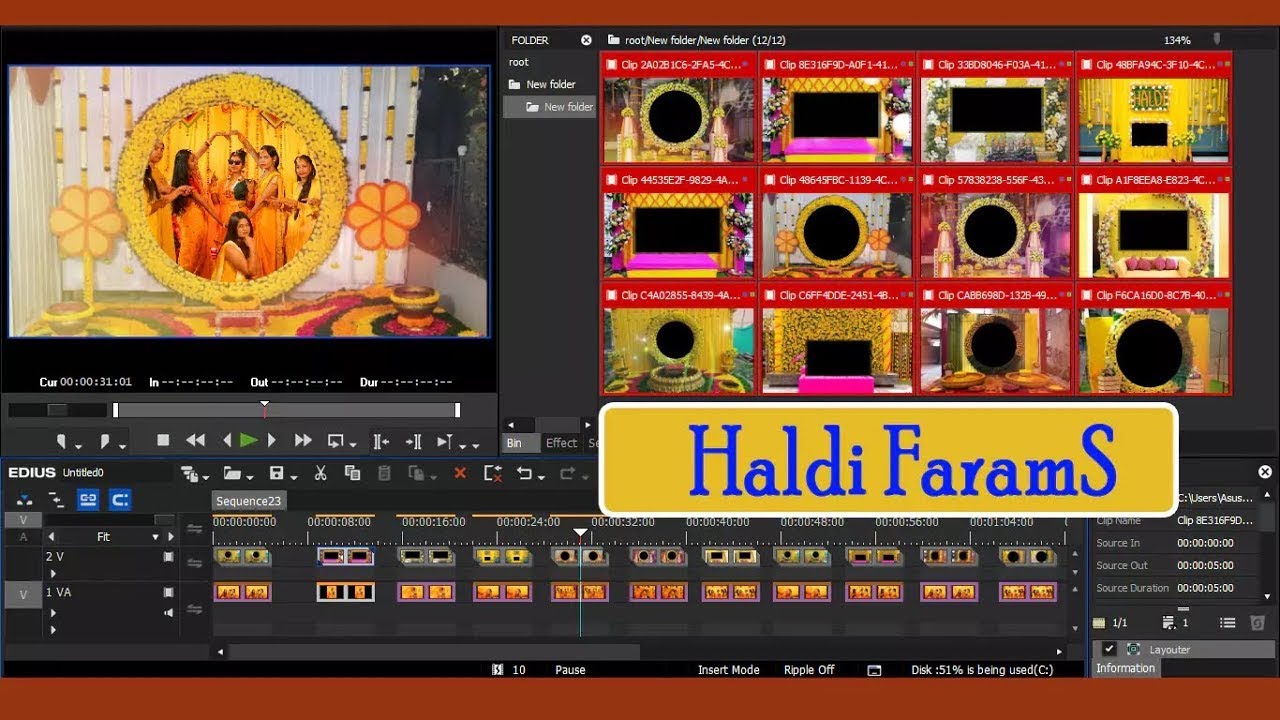Copy the selected clip
This screenshot has height=720, width=1280.
[x=352, y=474]
